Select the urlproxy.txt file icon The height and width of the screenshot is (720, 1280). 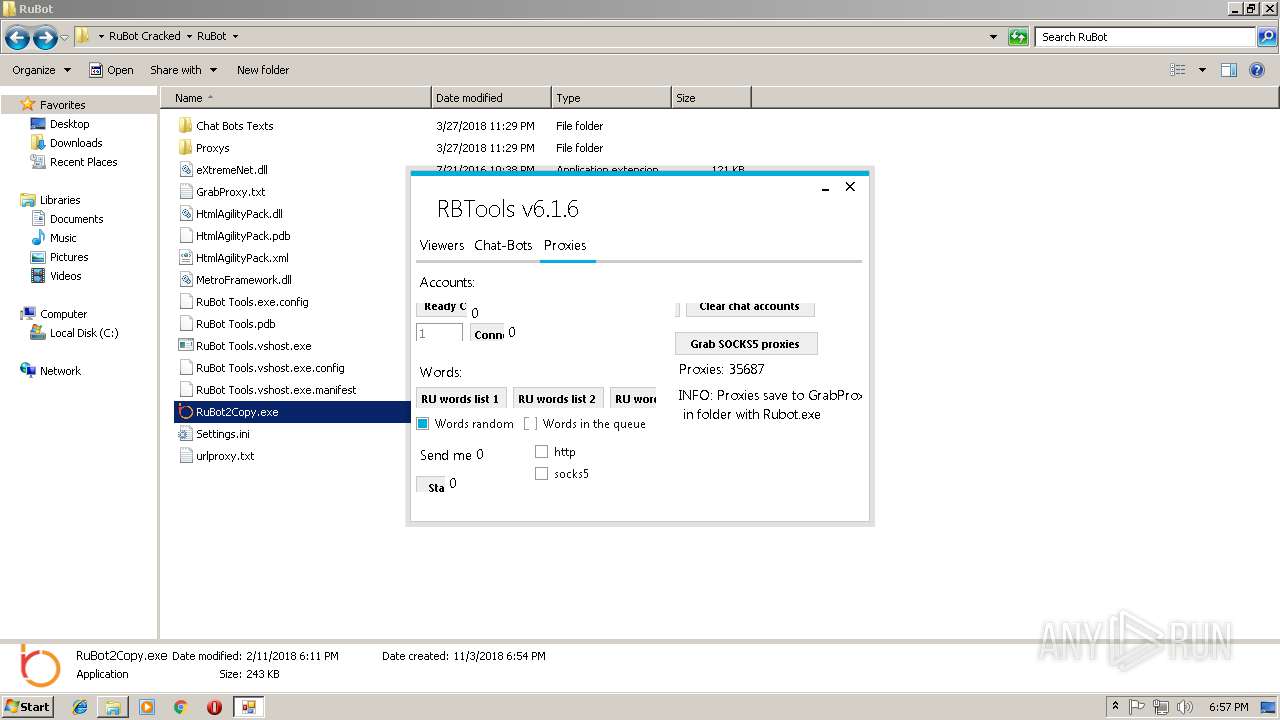185,456
